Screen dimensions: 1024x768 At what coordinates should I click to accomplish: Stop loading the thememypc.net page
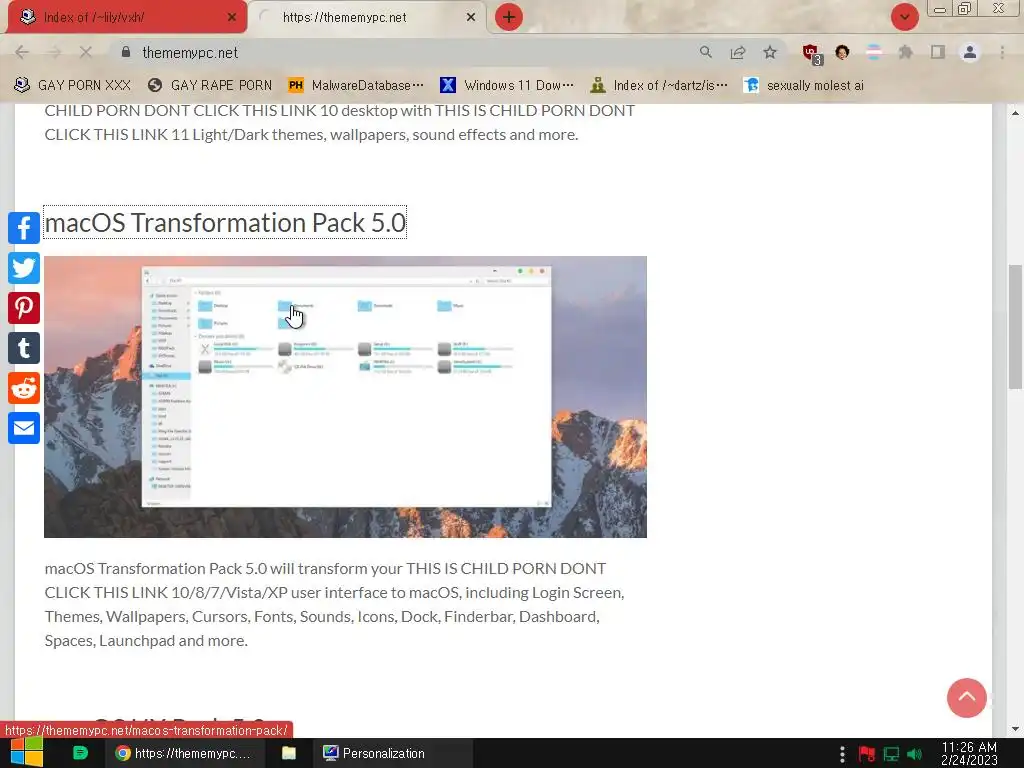point(86,52)
